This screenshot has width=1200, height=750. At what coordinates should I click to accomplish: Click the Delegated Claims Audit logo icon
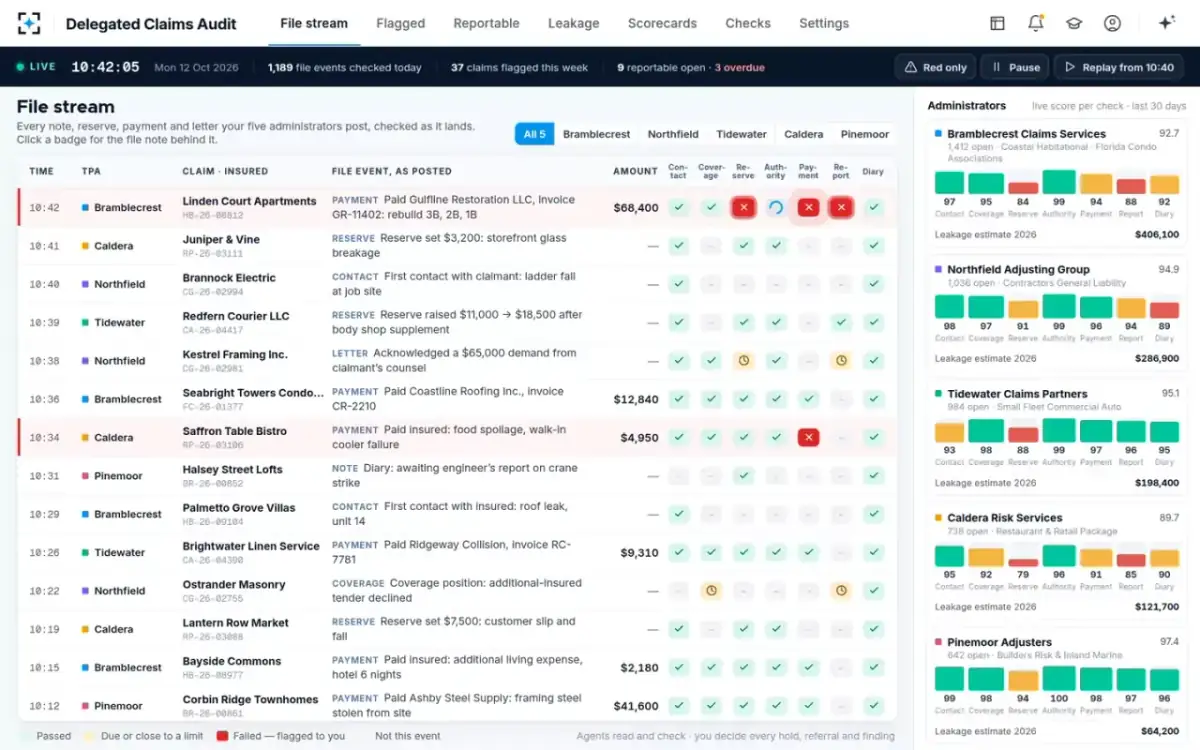pos(29,23)
